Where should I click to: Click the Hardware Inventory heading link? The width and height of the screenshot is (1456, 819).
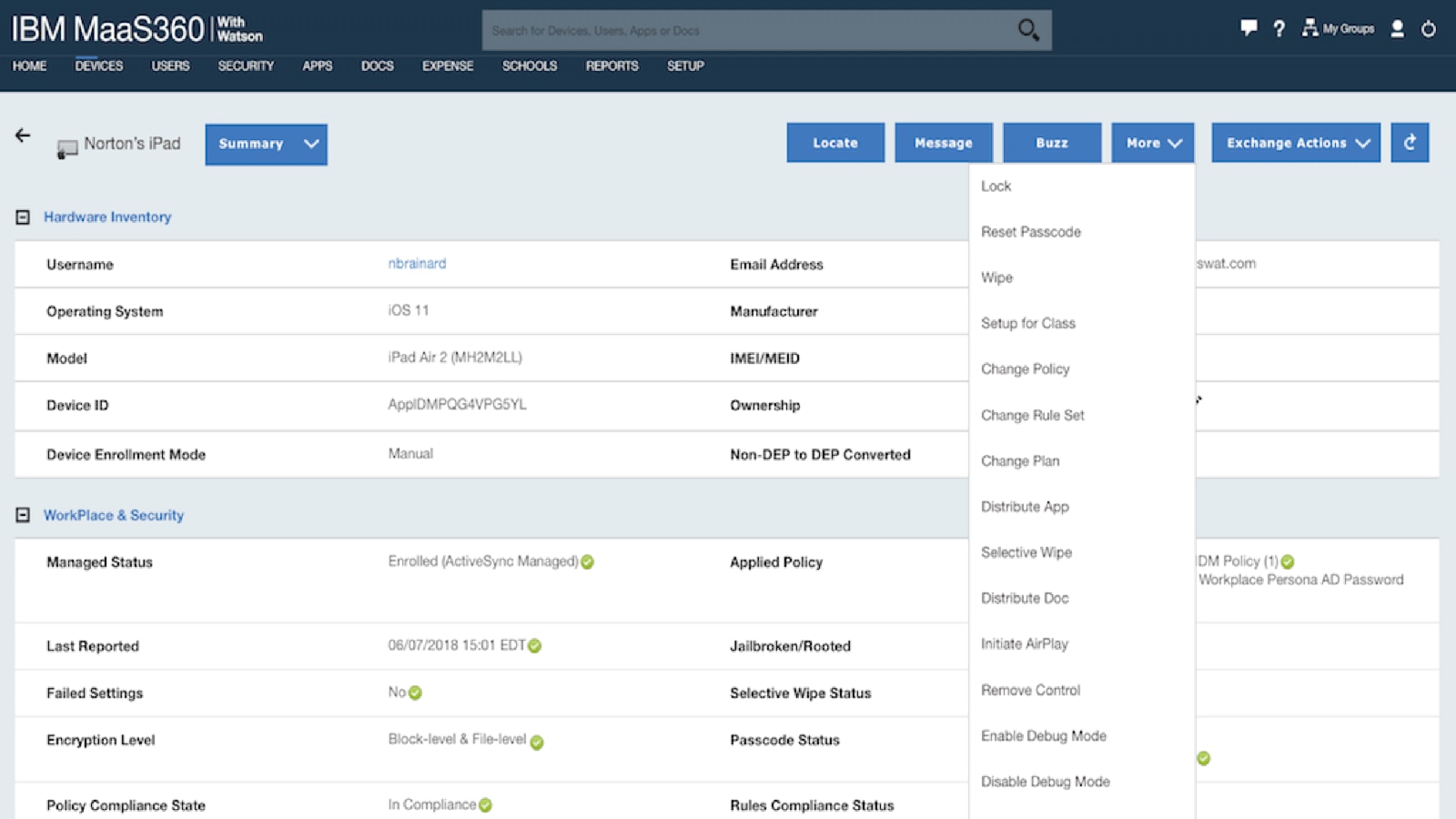(x=107, y=217)
